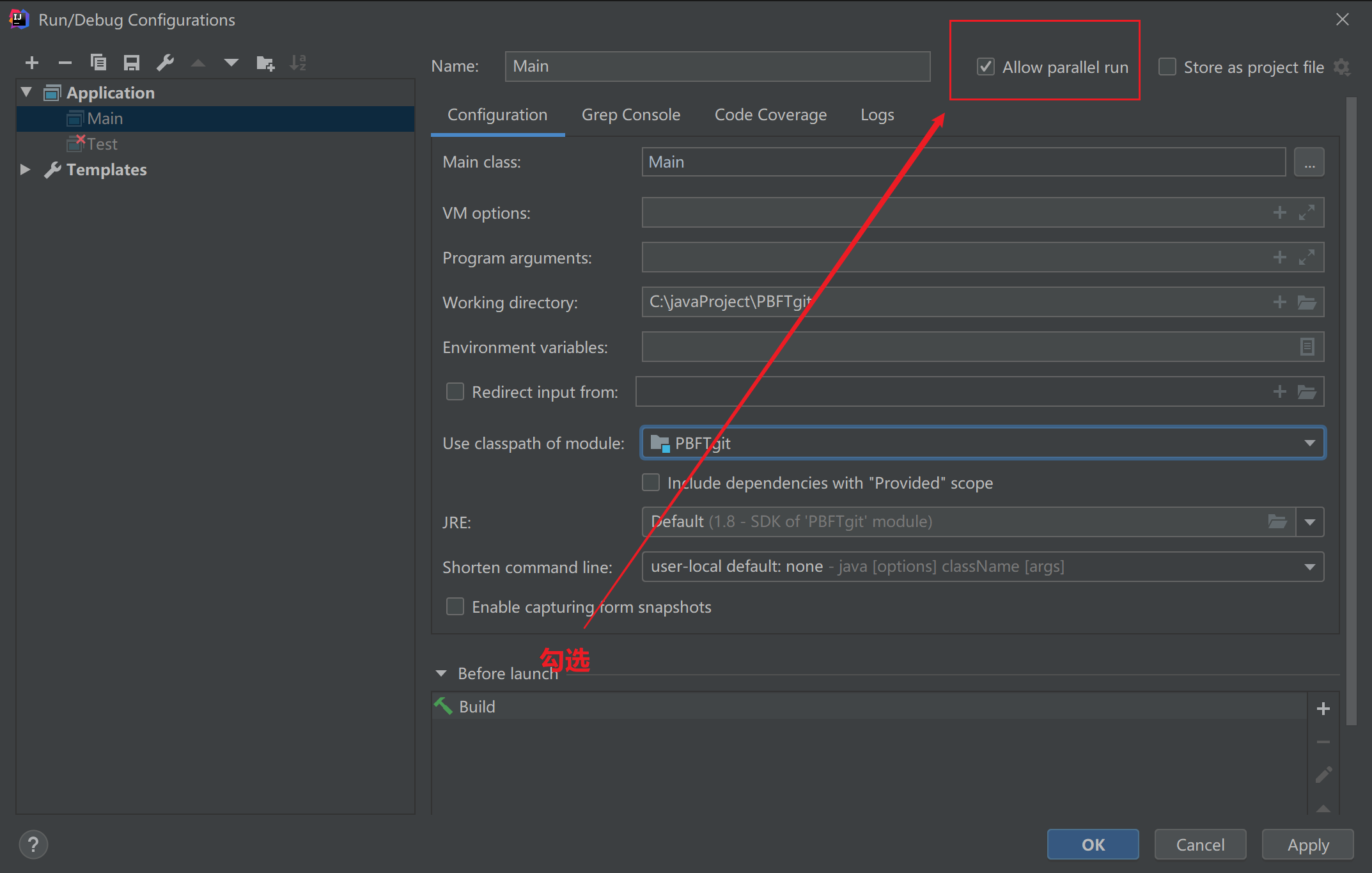Image resolution: width=1372 pixels, height=873 pixels.
Task: Uncheck the Allow parallel run checkbox
Action: pos(986,67)
